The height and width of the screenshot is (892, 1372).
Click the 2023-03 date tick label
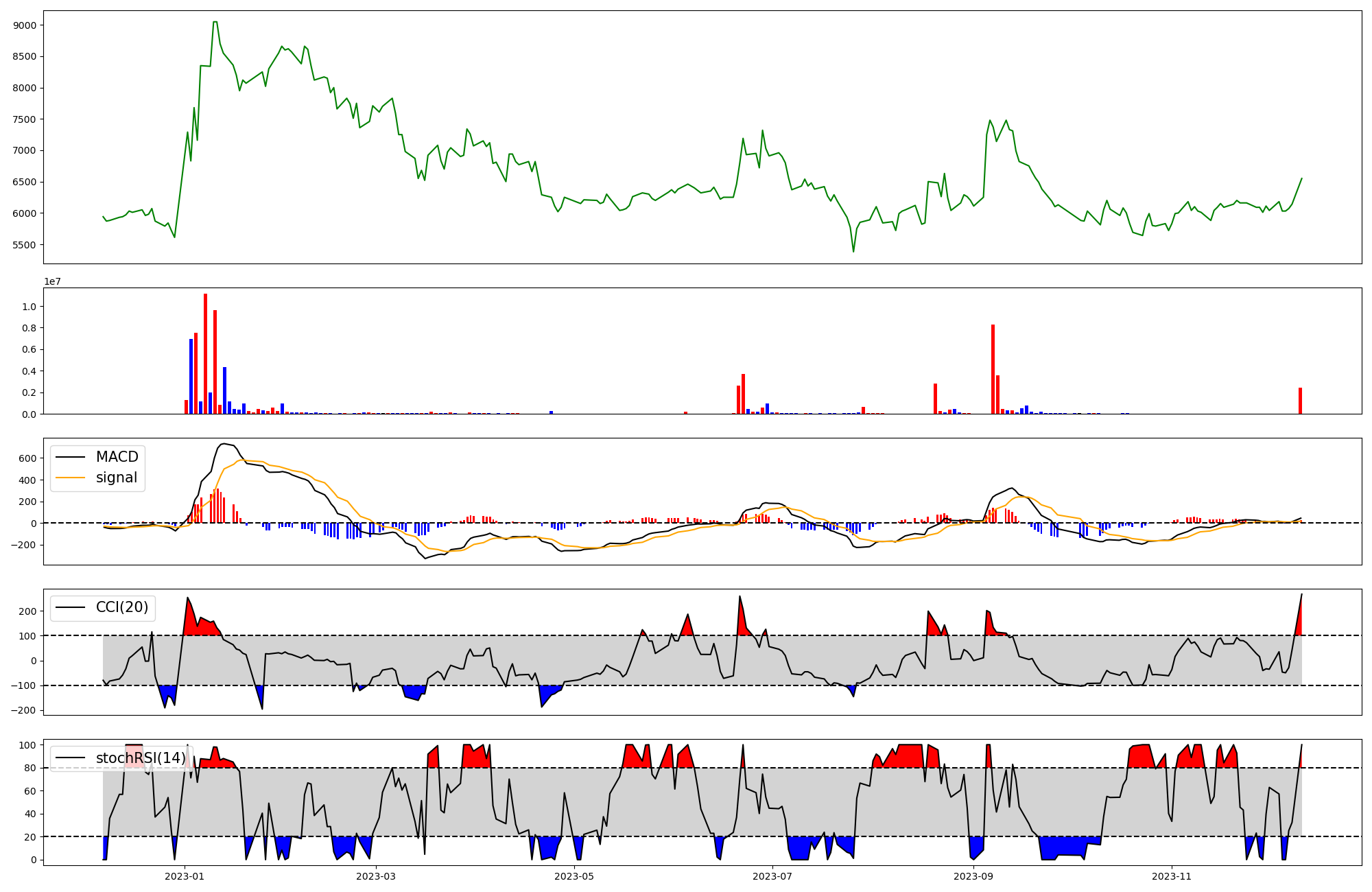(x=376, y=876)
